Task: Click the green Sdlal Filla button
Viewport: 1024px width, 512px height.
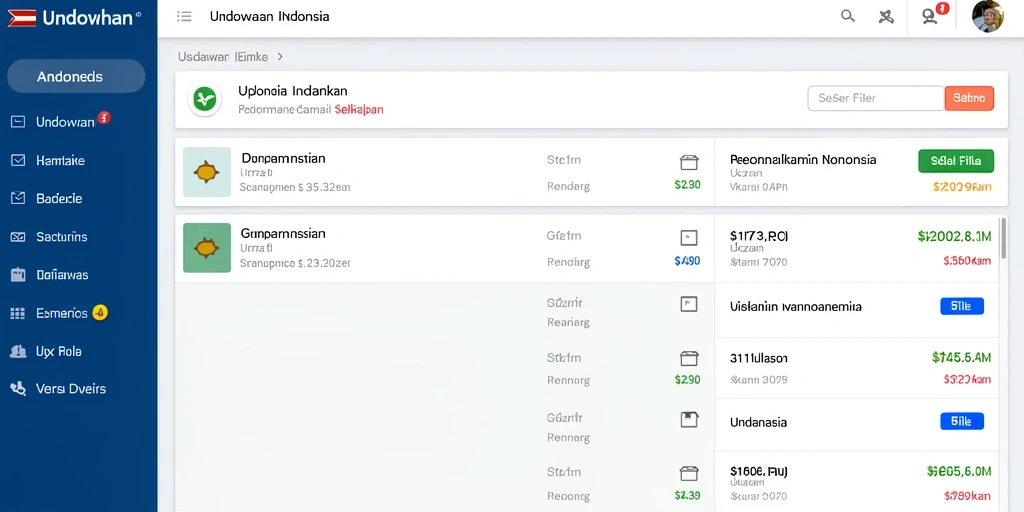Action: [x=956, y=161]
